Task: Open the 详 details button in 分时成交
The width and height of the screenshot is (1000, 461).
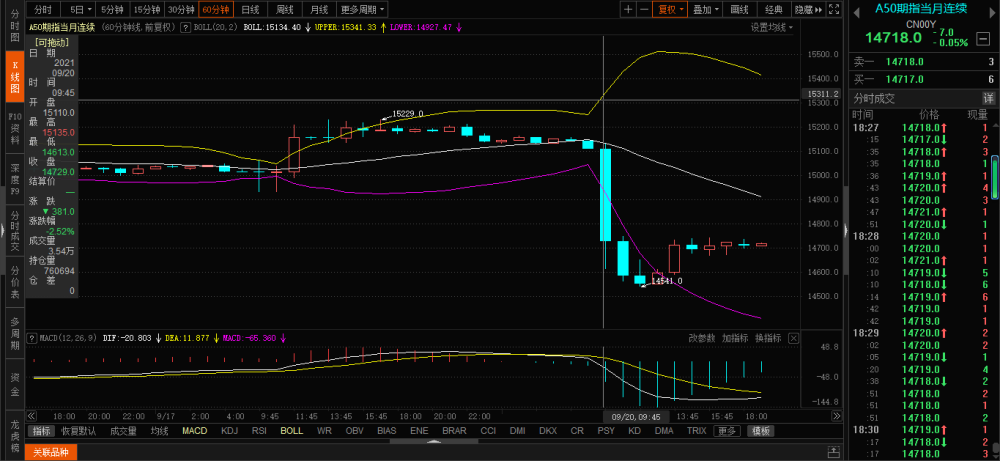Action: [x=988, y=99]
